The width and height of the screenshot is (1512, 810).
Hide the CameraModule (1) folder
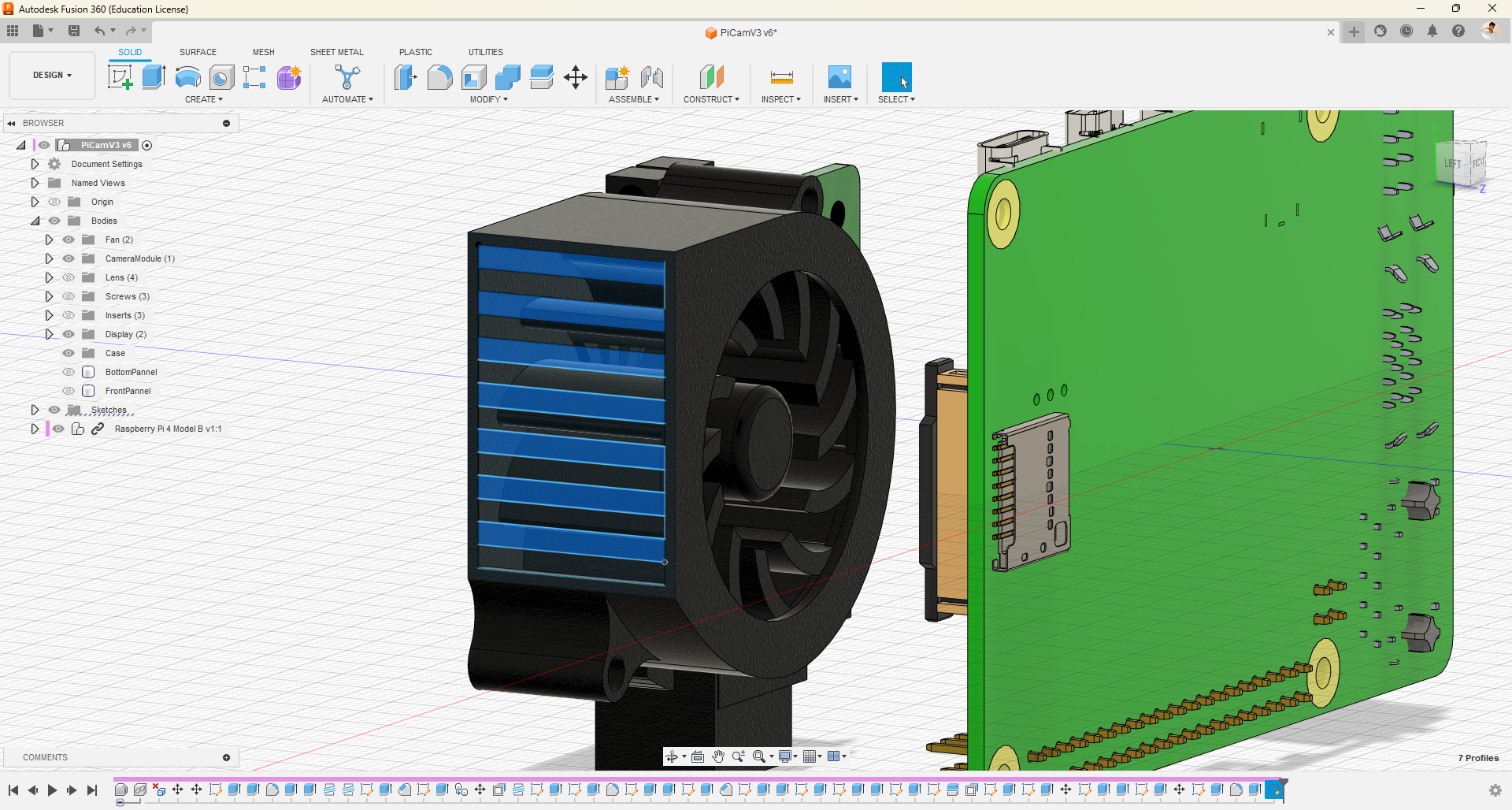coord(69,258)
